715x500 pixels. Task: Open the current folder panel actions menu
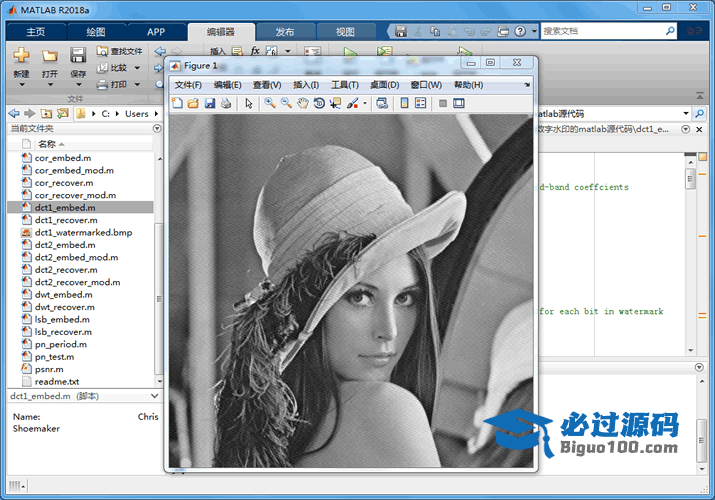(156, 128)
